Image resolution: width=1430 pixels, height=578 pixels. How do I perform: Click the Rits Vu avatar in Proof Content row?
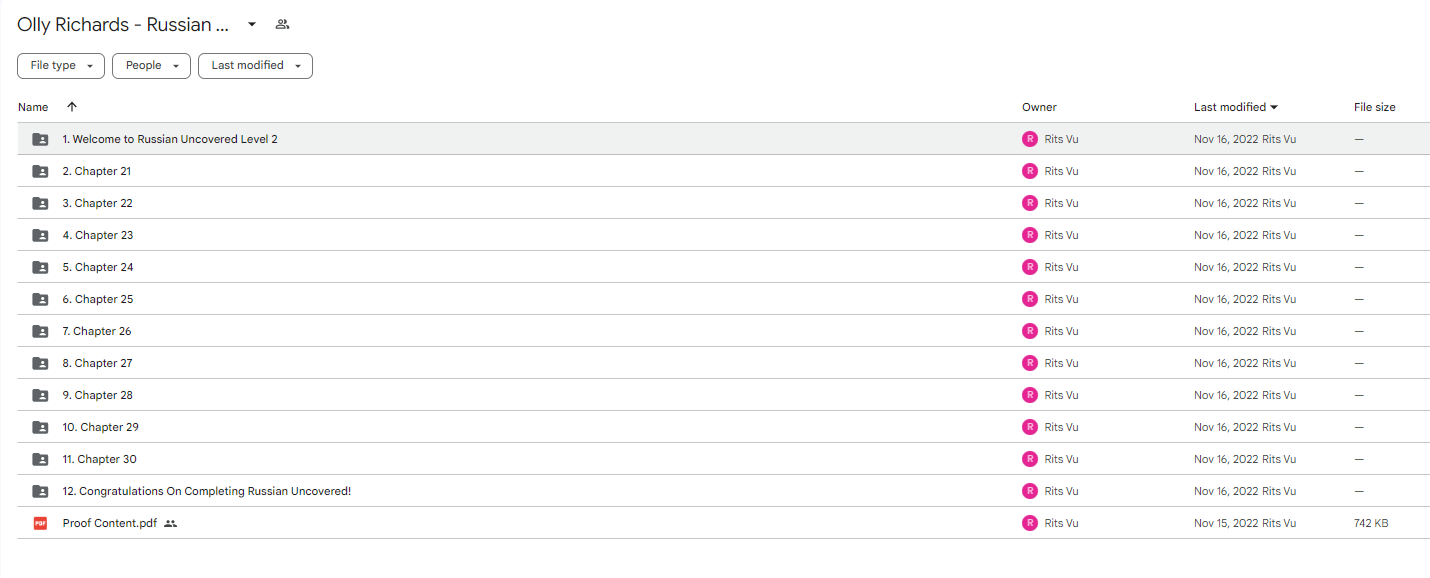coord(1030,523)
